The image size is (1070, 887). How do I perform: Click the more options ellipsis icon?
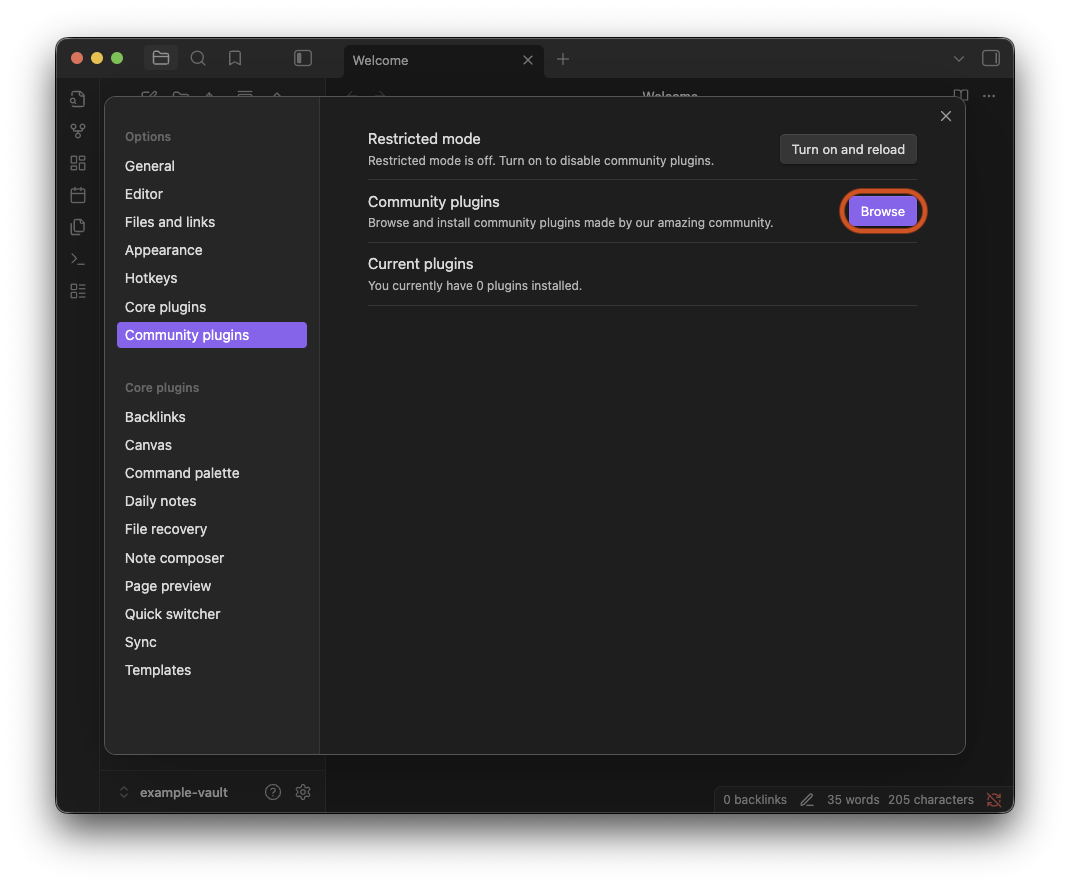[989, 96]
